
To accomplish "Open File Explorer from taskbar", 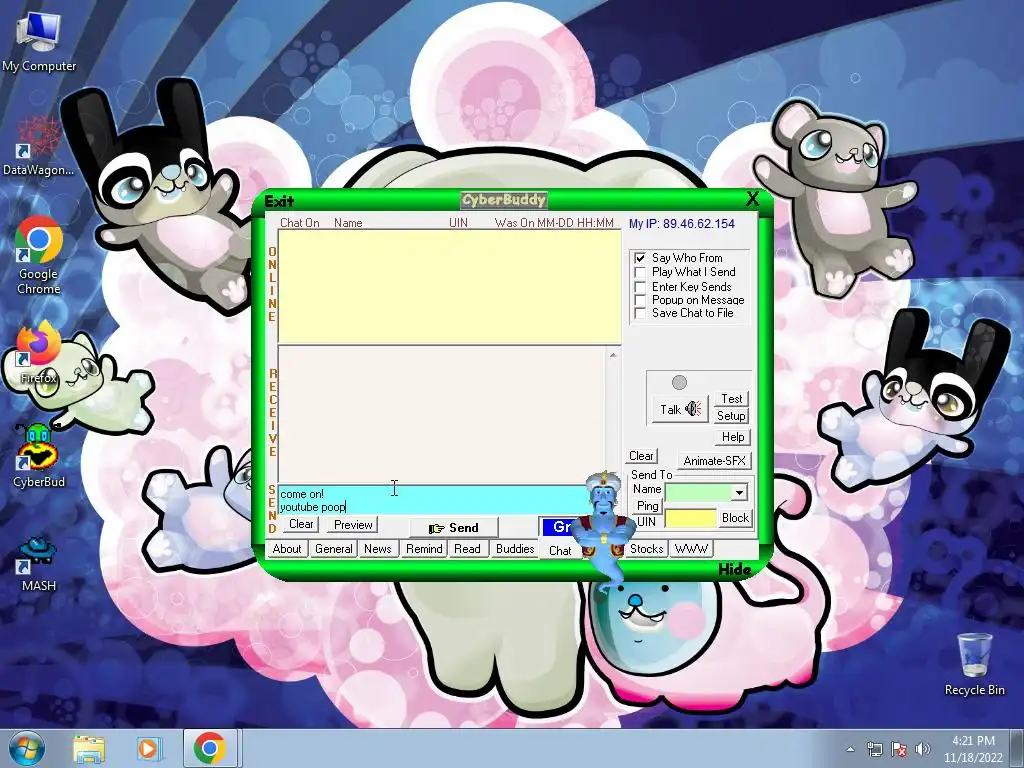I will click(89, 749).
